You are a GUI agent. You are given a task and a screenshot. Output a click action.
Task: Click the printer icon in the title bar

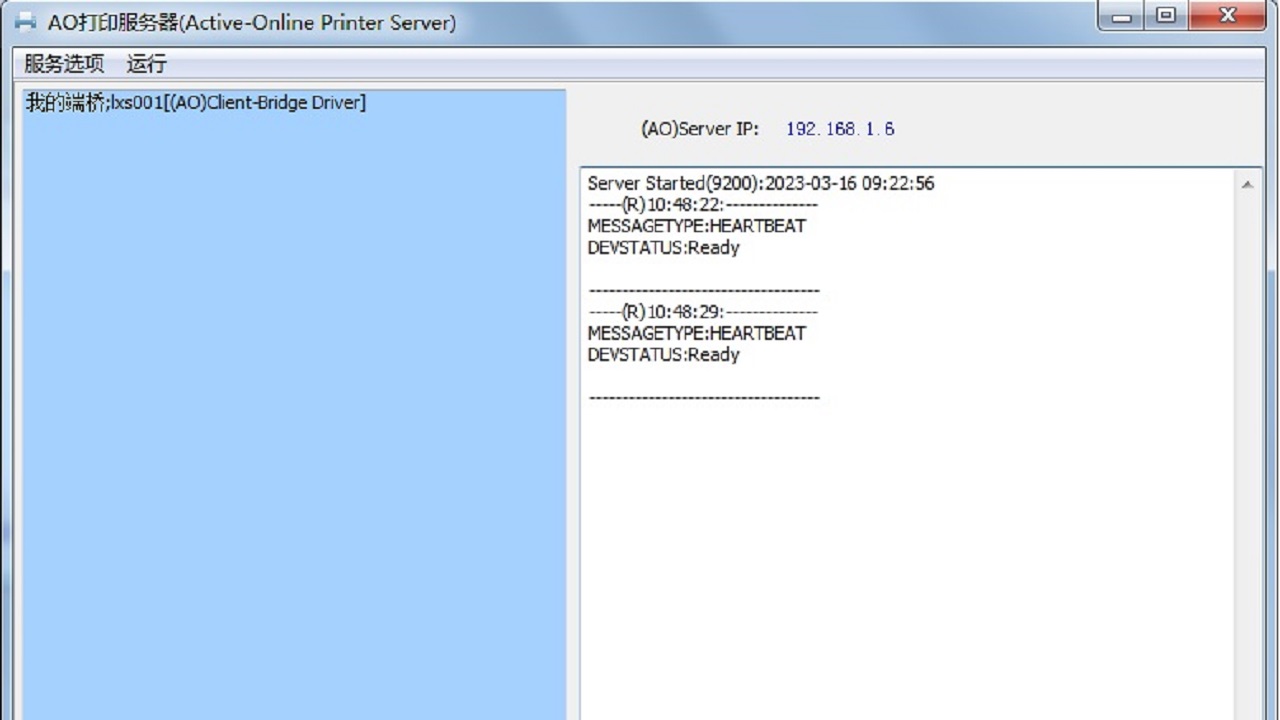(x=25, y=21)
